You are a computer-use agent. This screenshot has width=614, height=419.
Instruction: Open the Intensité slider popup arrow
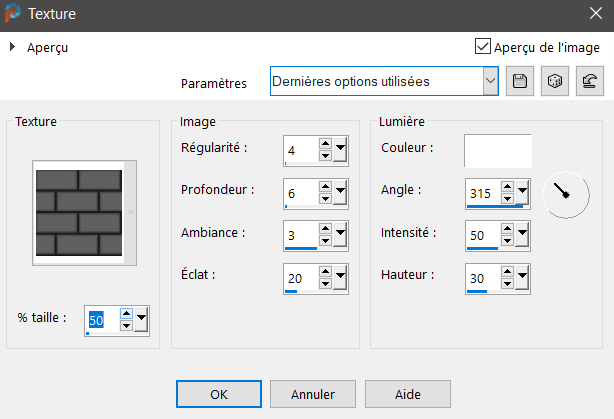pyautogui.click(x=523, y=235)
